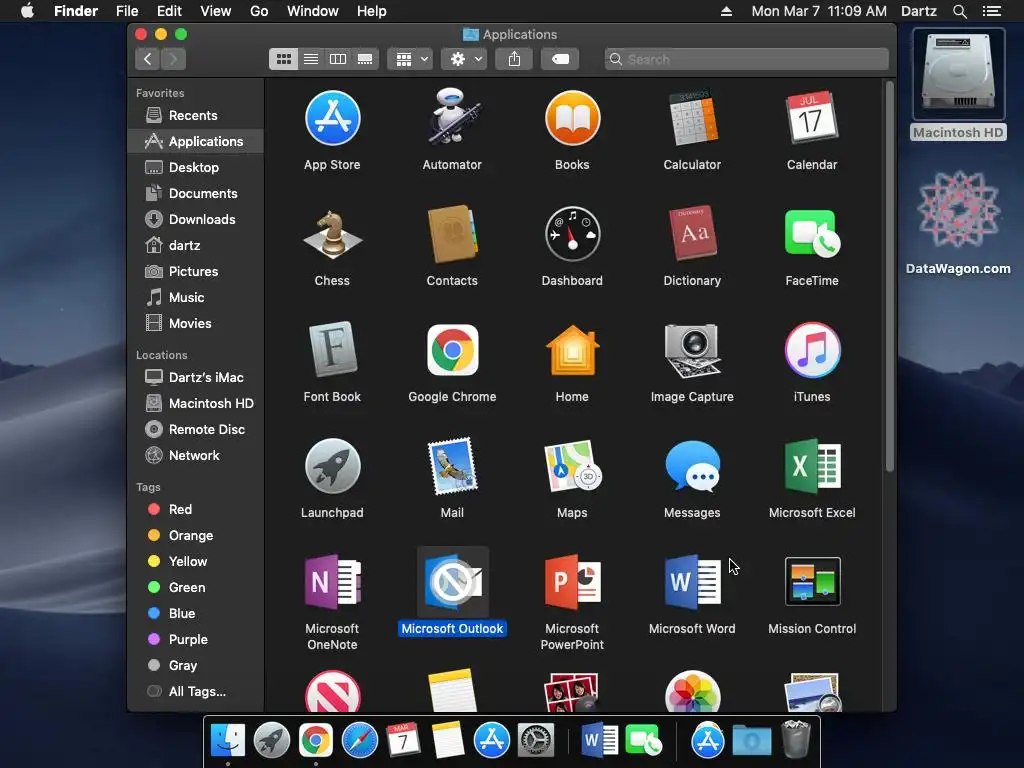Viewport: 1024px width, 768px height.
Task: Filter by the Purple tag
Action: pos(196,639)
